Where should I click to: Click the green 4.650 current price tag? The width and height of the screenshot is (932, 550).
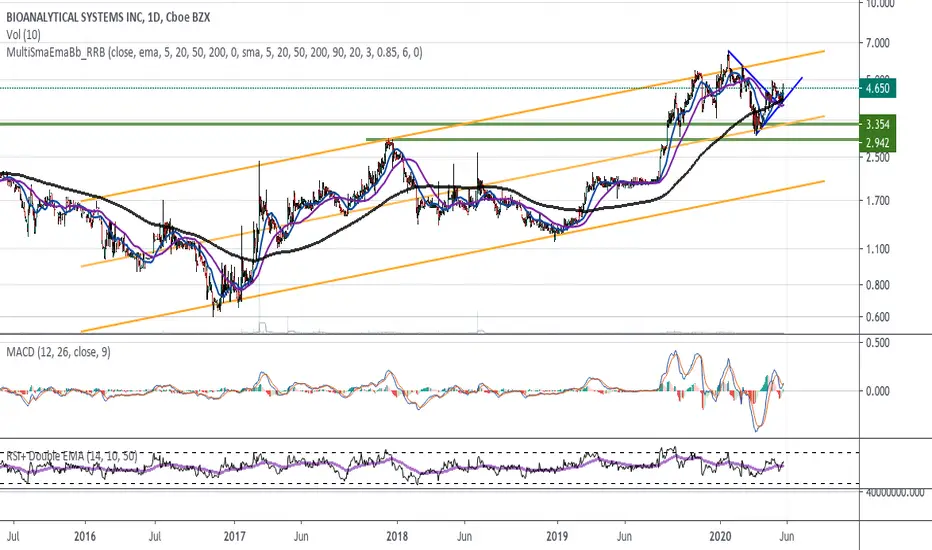tap(878, 89)
